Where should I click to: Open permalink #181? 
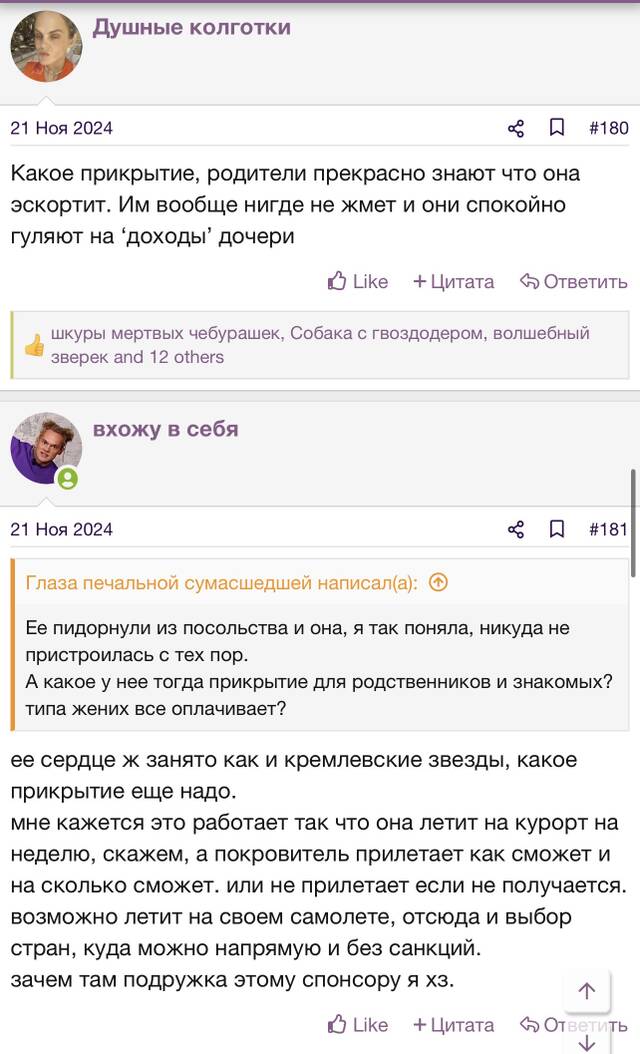click(x=608, y=529)
